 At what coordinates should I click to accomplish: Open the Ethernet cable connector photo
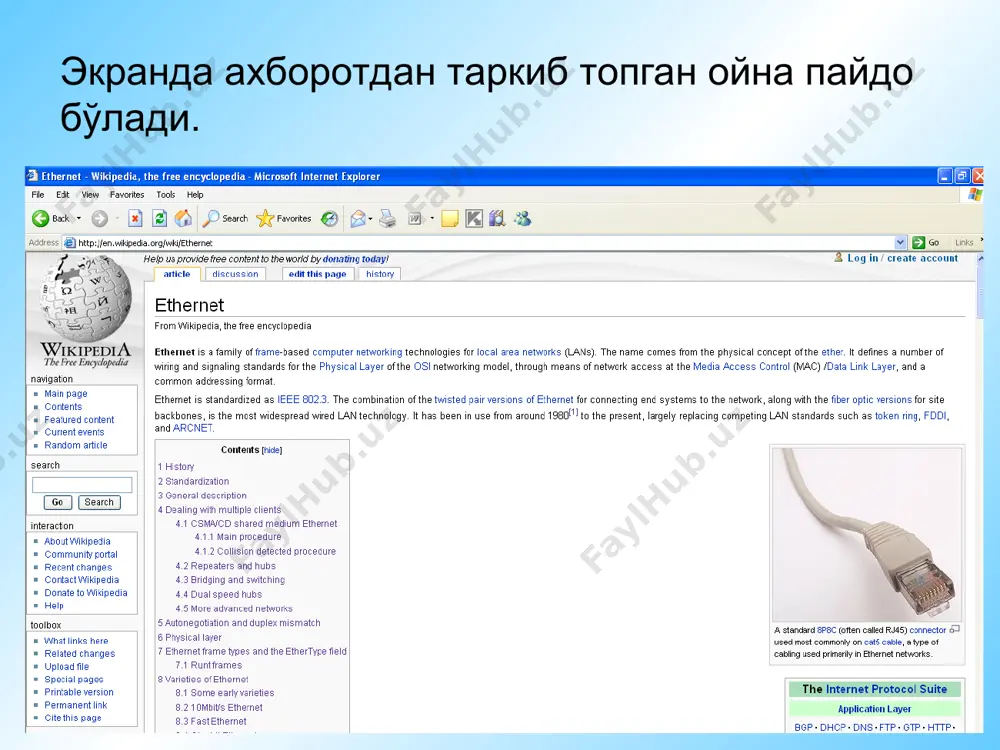(867, 534)
